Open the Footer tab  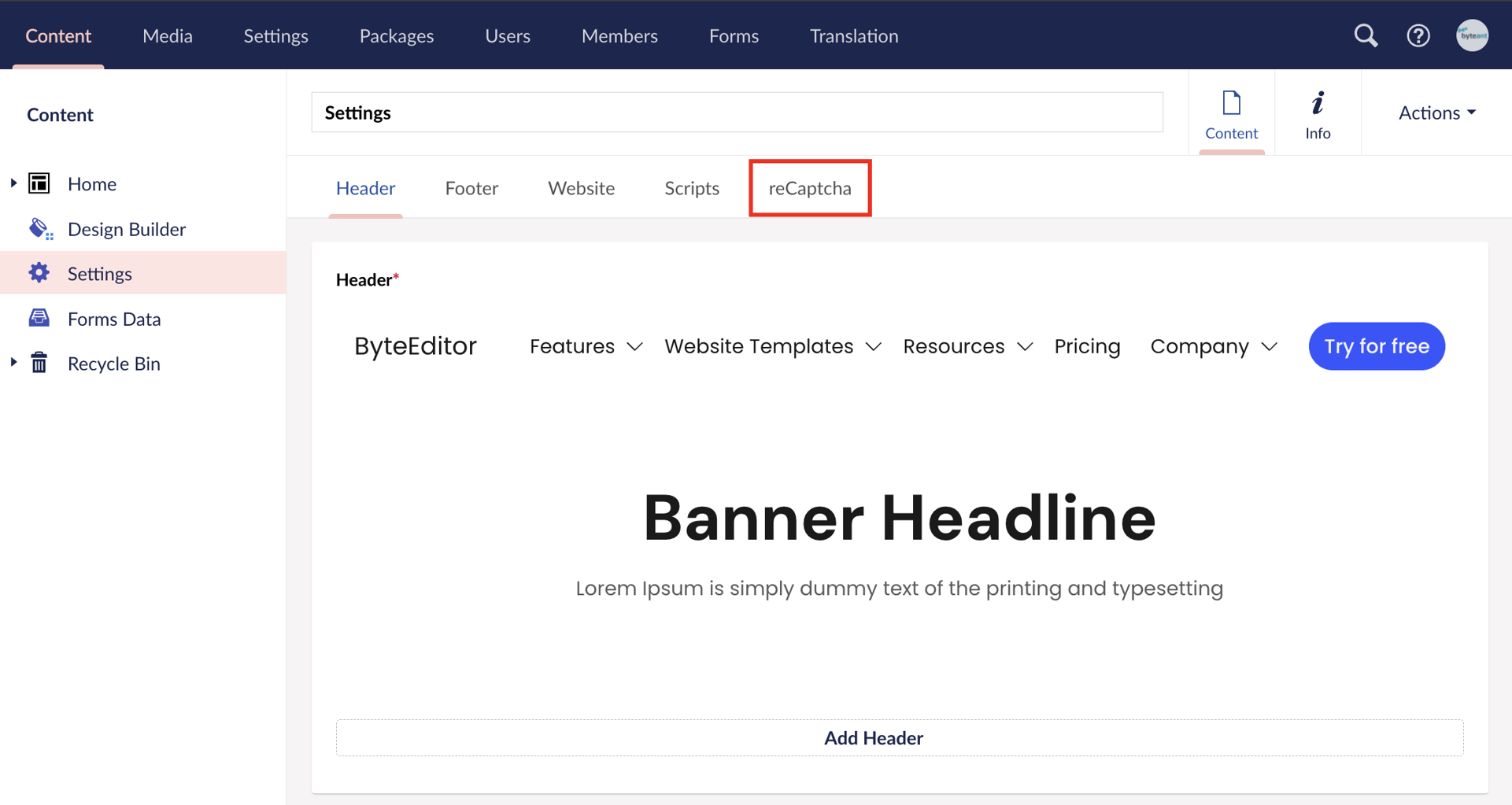[471, 188]
